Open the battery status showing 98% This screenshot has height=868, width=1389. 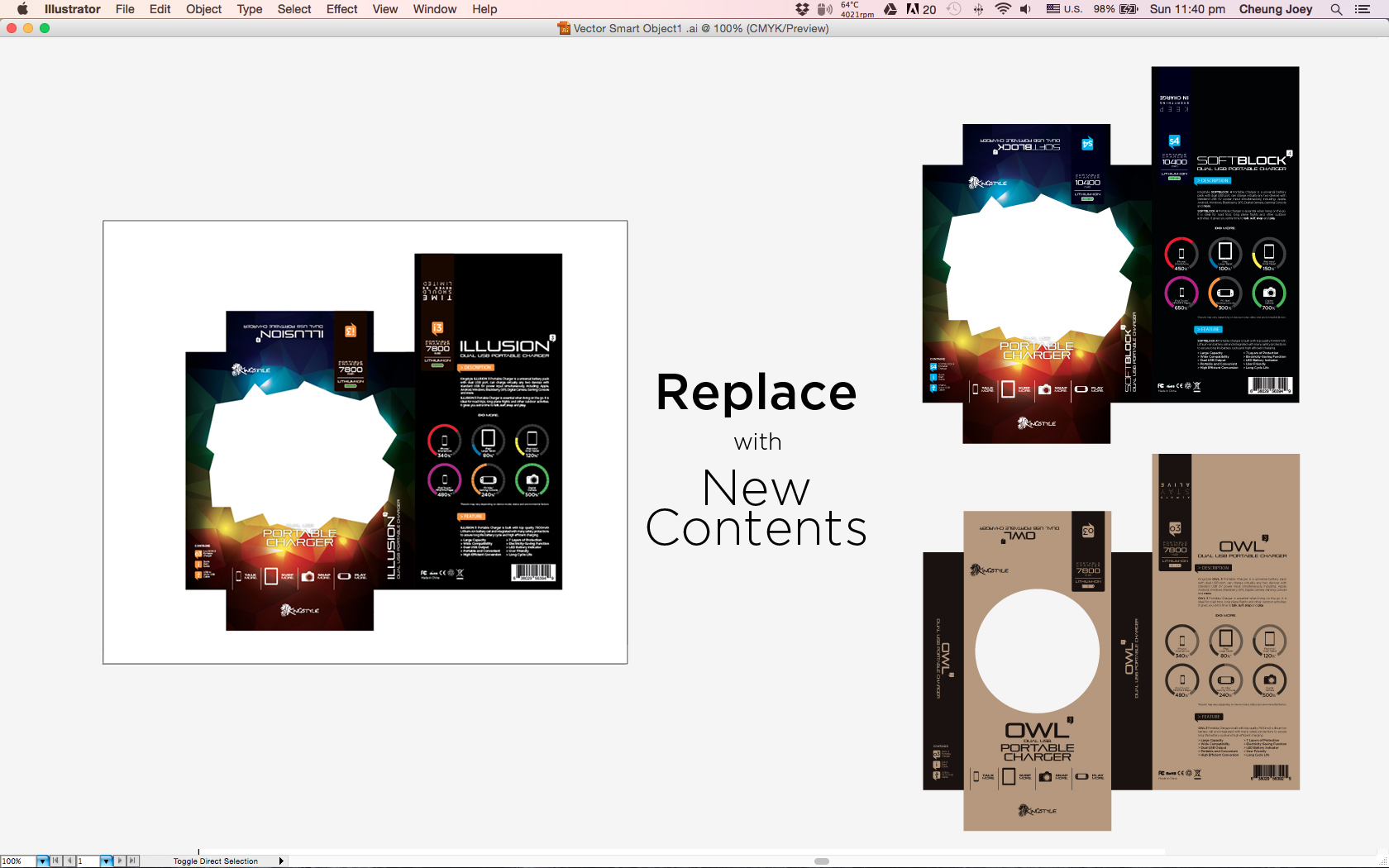click(x=1115, y=9)
